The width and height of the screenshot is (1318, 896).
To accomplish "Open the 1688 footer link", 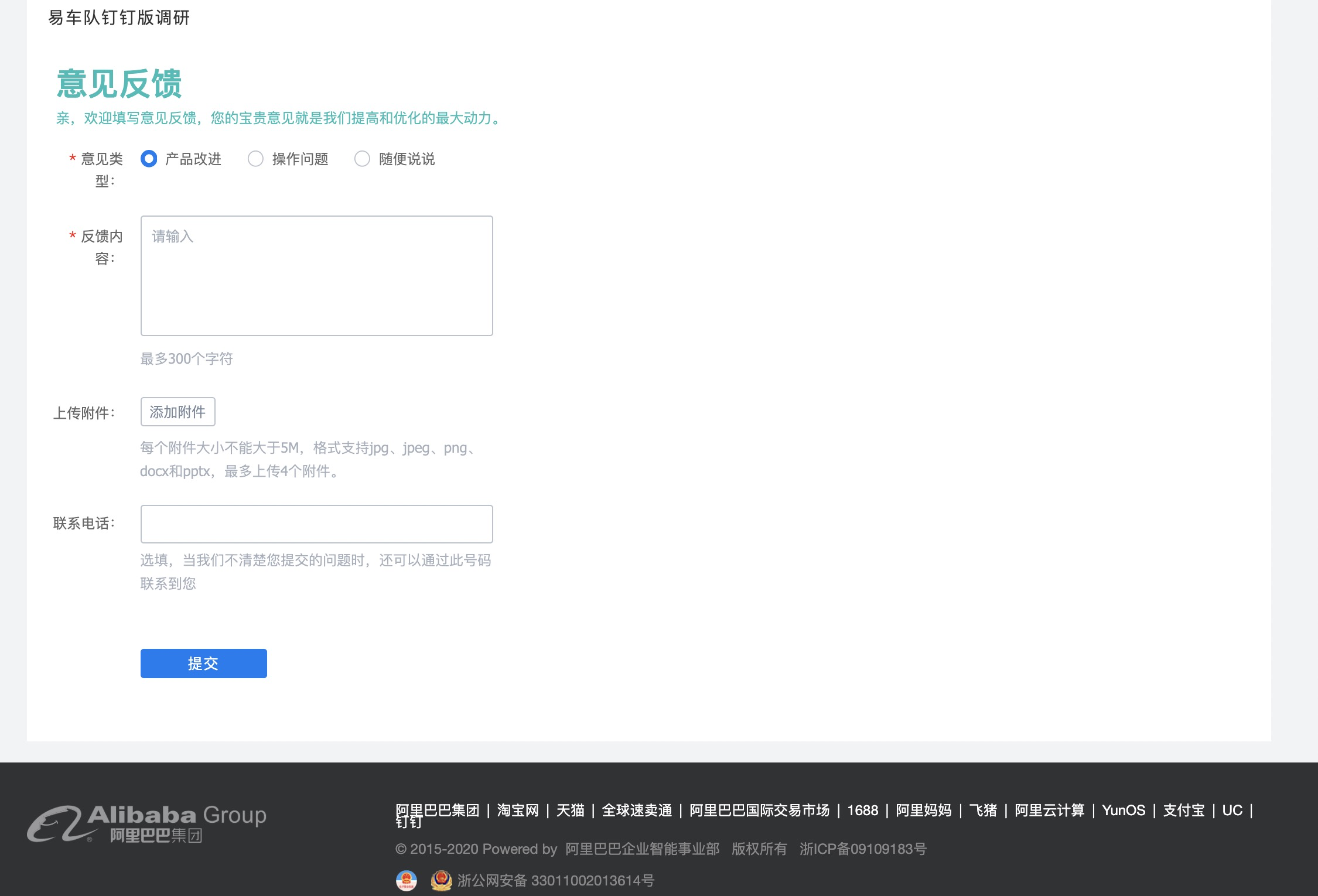I will 862,810.
